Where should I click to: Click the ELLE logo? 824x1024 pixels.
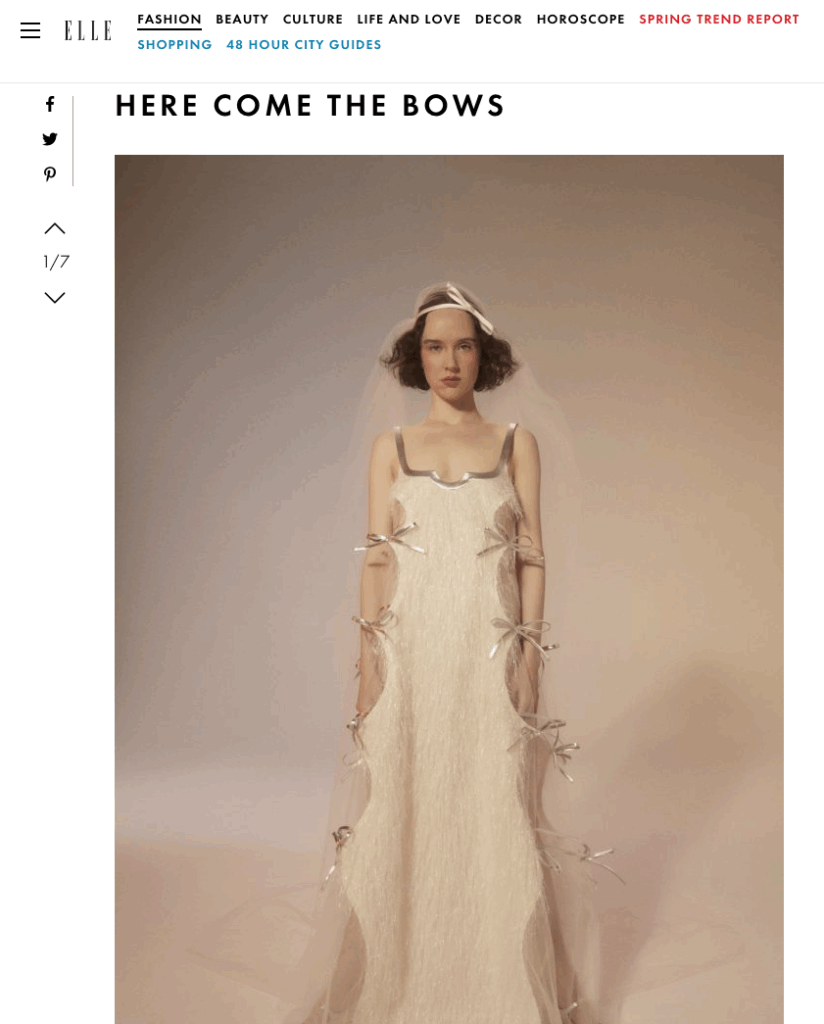tap(87, 30)
